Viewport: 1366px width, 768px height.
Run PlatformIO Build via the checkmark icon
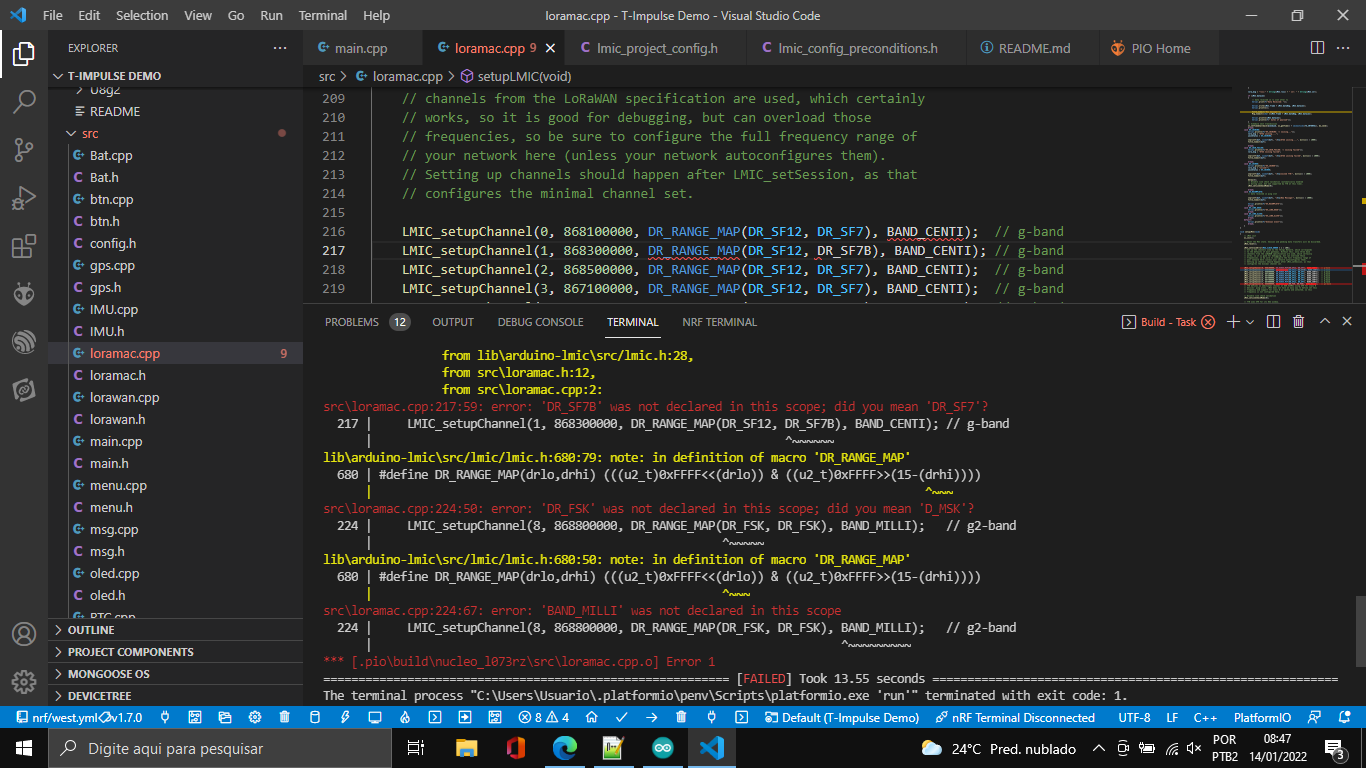pos(621,717)
